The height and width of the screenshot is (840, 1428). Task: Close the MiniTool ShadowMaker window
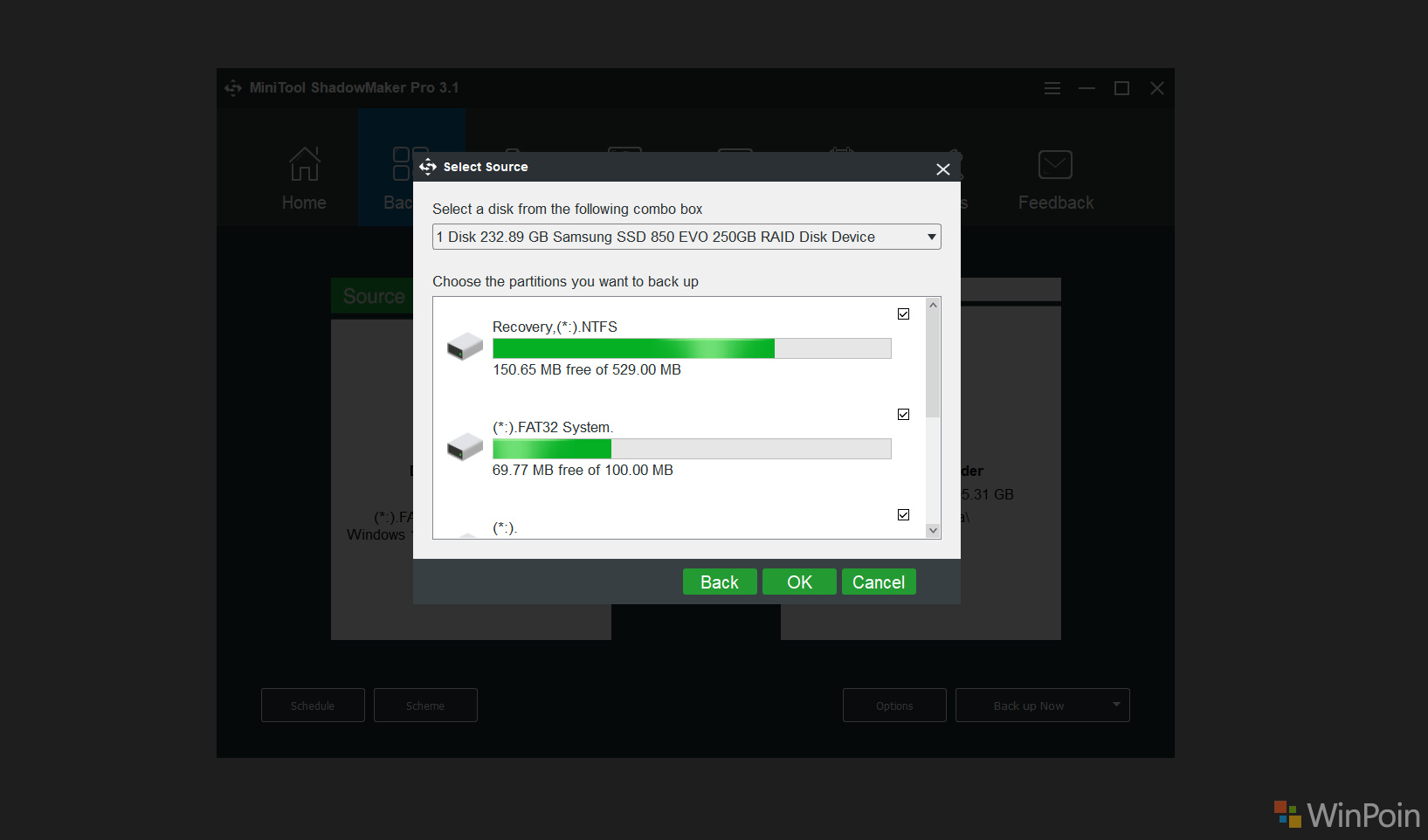pyautogui.click(x=1157, y=88)
